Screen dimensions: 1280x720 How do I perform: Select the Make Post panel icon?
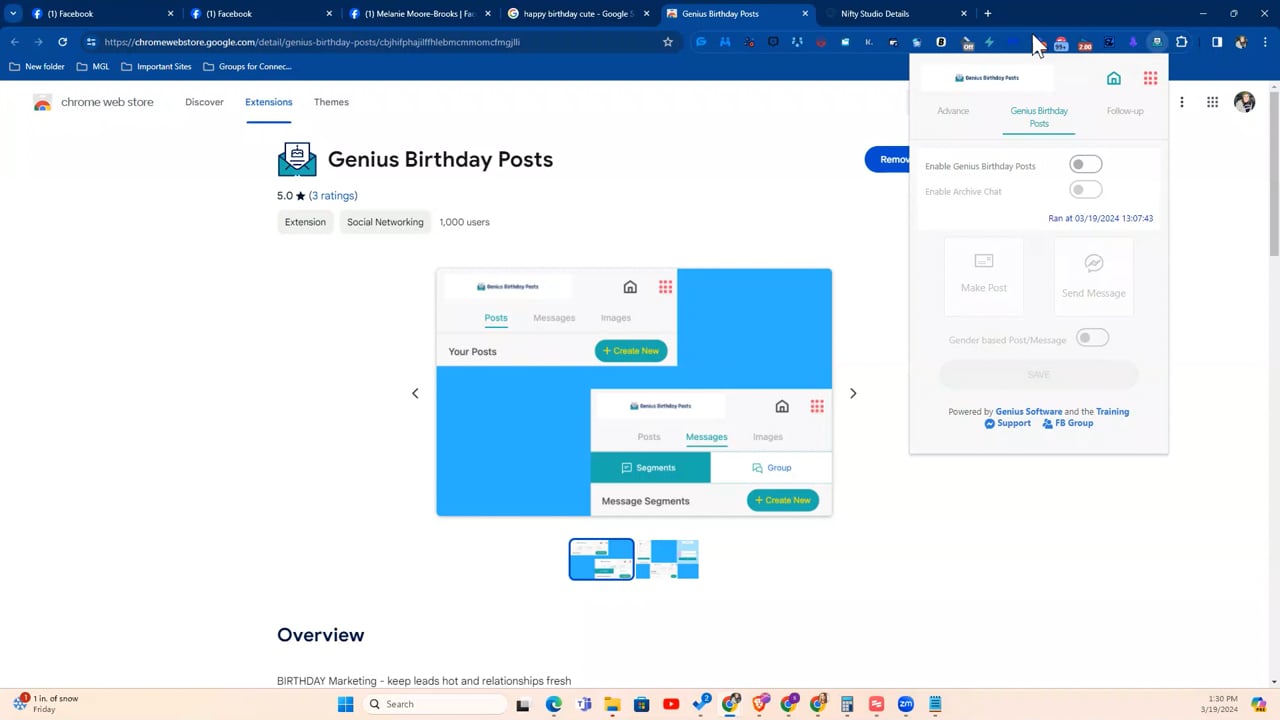(983, 262)
